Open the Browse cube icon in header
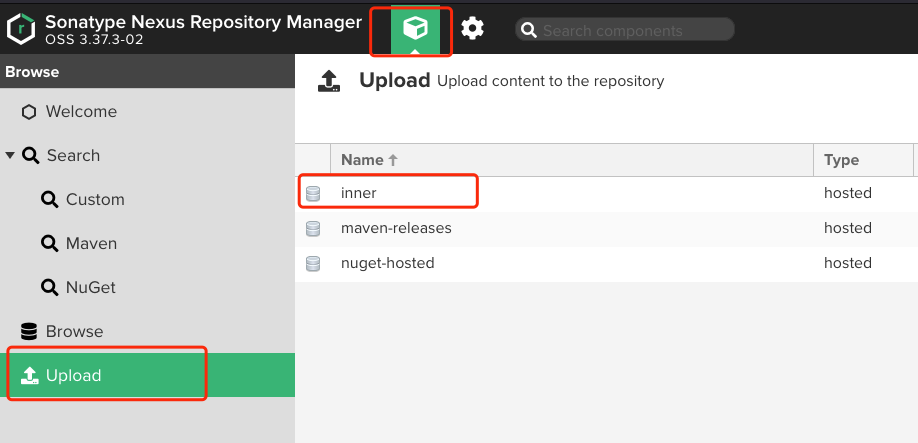 pyautogui.click(x=414, y=29)
